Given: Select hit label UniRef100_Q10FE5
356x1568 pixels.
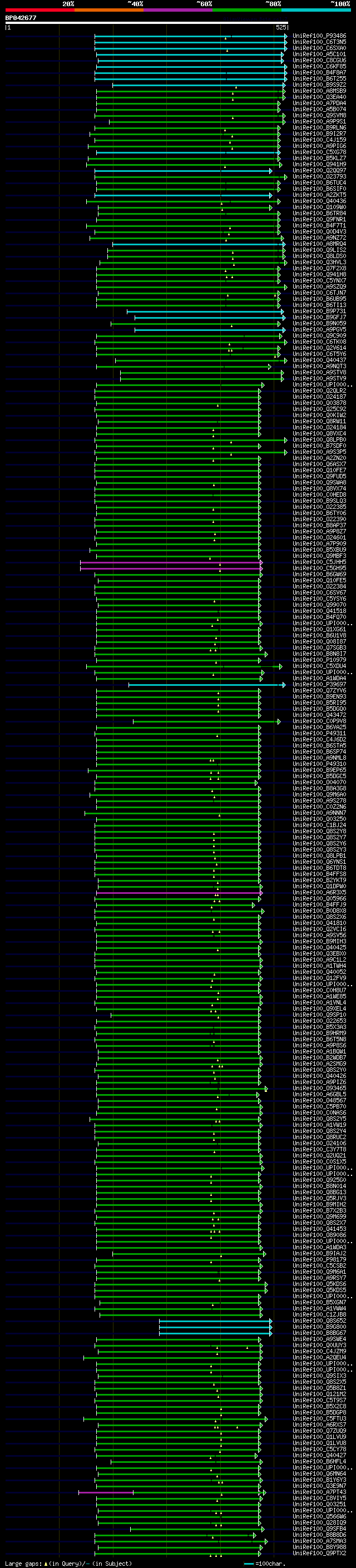Looking at the screenshot, I should [319, 581].
